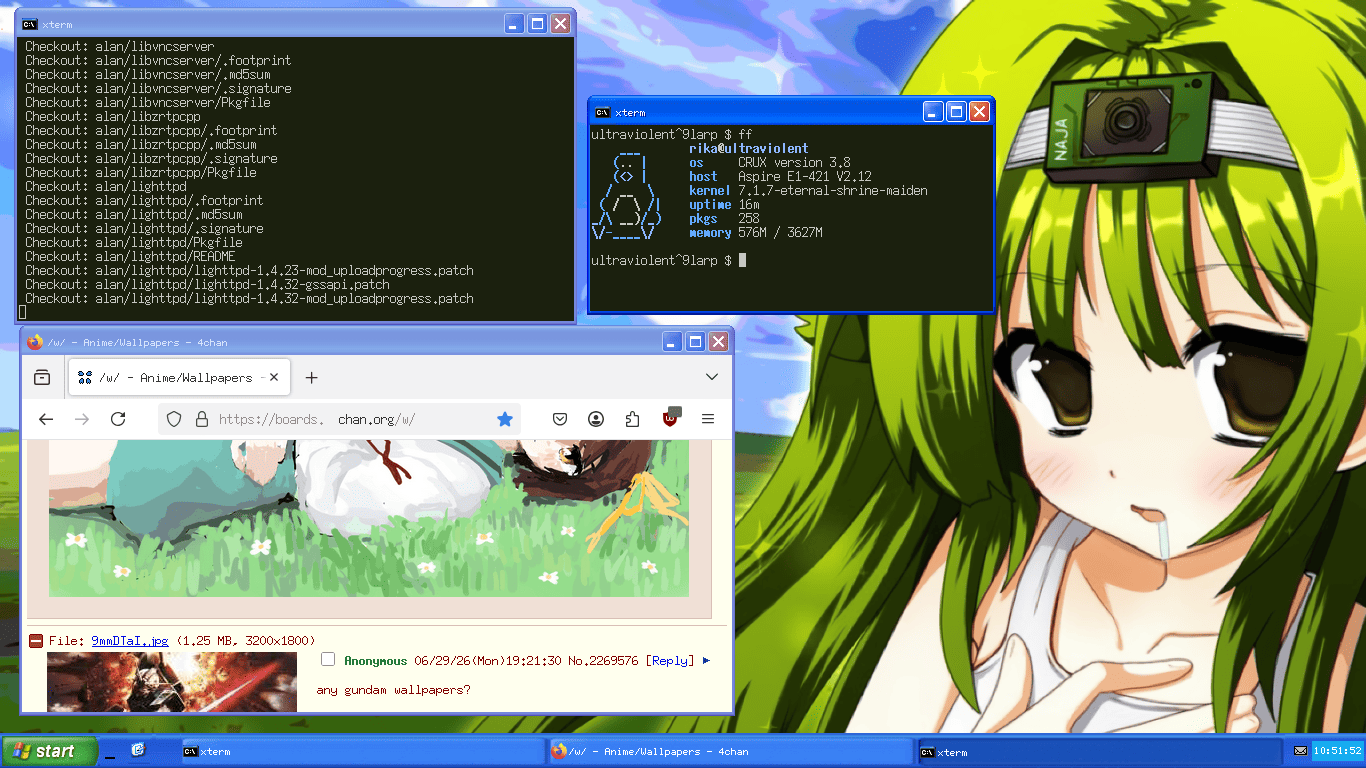This screenshot has width=1366, height=768.
Task: Click the title icon of the Checkout xterm window
Action: [31, 24]
